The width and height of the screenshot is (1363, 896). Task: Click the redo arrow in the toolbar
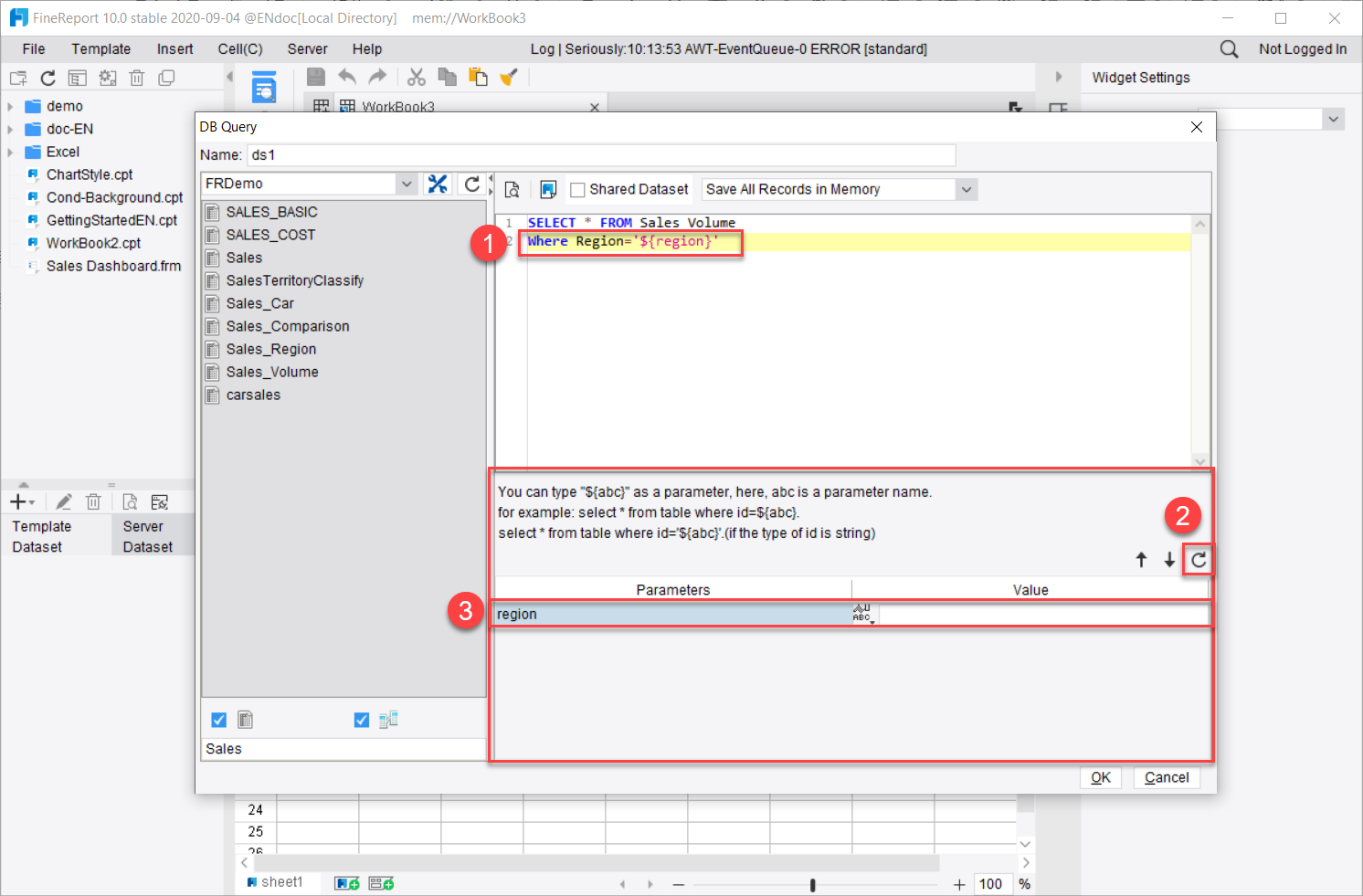[x=377, y=77]
